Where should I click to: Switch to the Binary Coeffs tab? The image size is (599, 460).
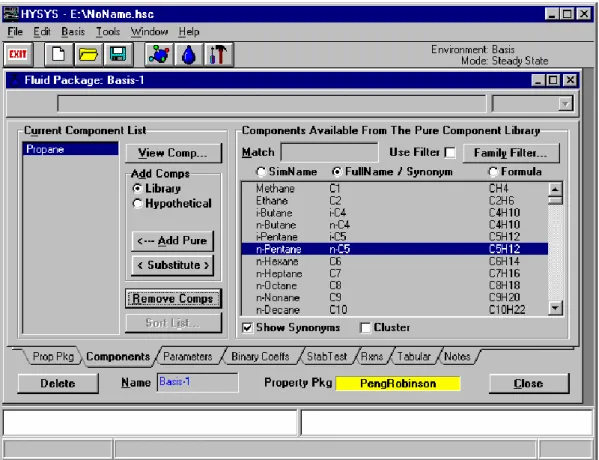261,356
